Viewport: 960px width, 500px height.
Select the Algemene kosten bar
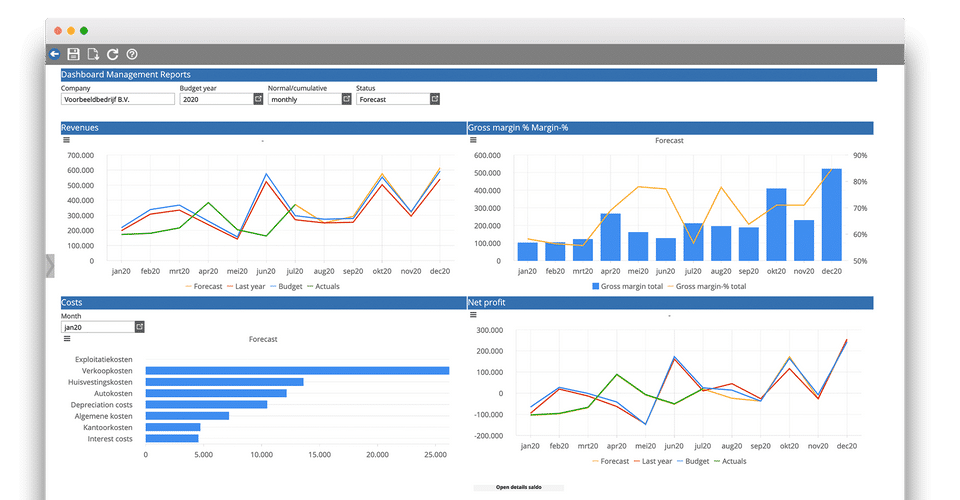(187, 416)
